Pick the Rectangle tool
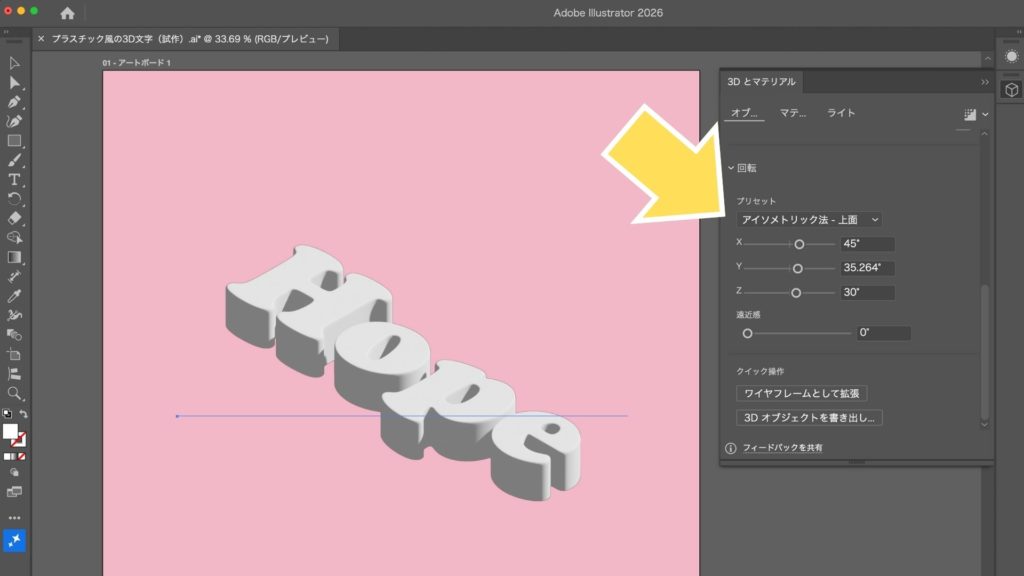The height and width of the screenshot is (576, 1024). 14,141
